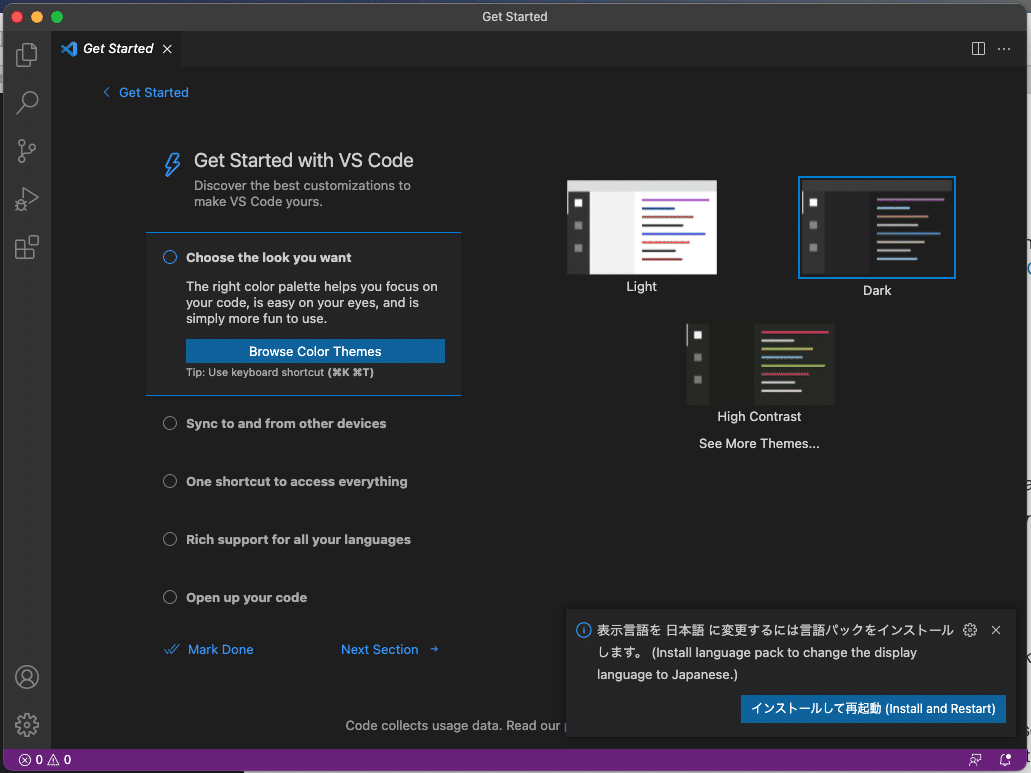Open the Explorer view in activity bar
1031x773 pixels.
tap(27, 54)
